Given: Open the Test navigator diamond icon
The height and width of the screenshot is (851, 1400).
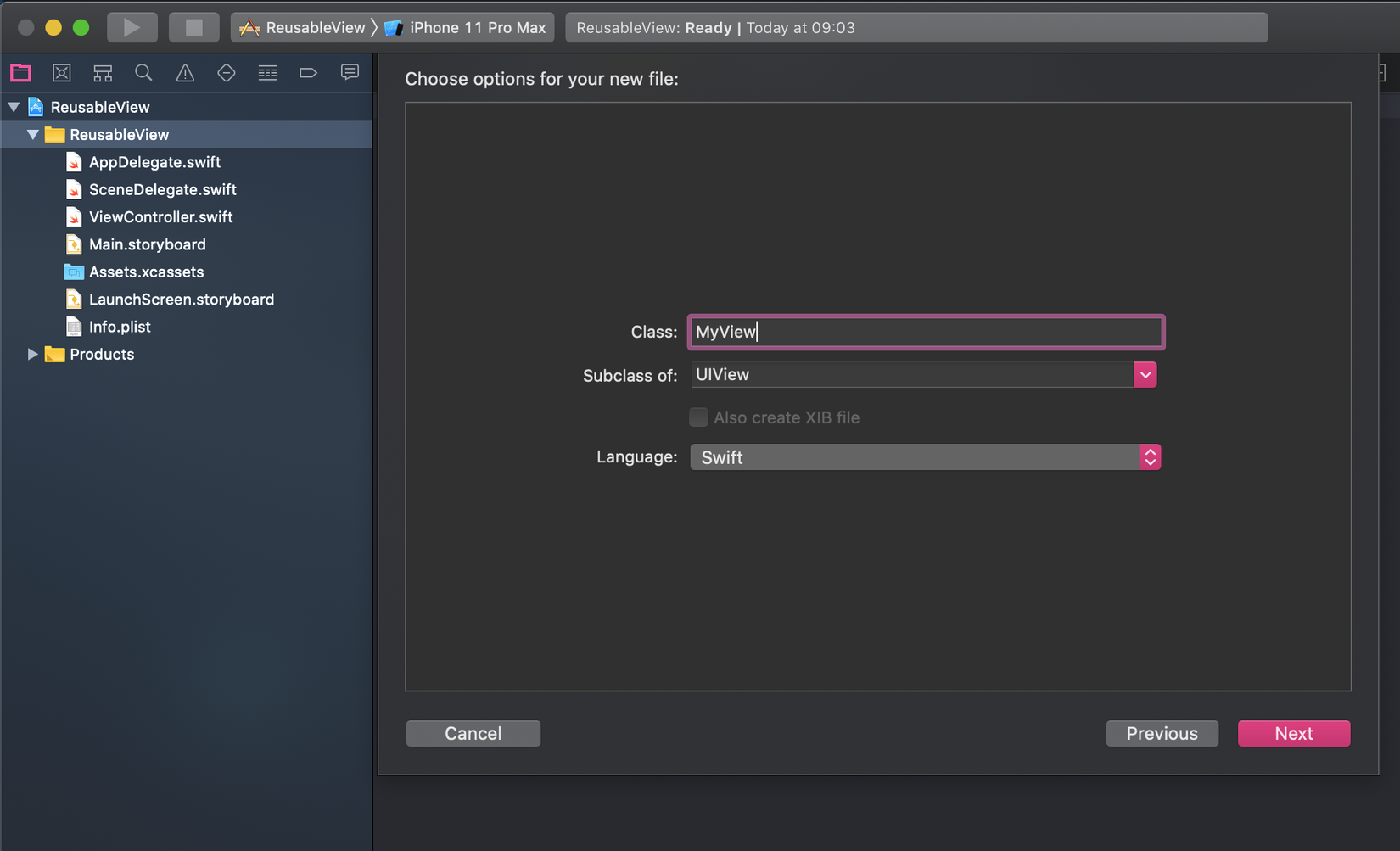Looking at the screenshot, I should pyautogui.click(x=227, y=73).
